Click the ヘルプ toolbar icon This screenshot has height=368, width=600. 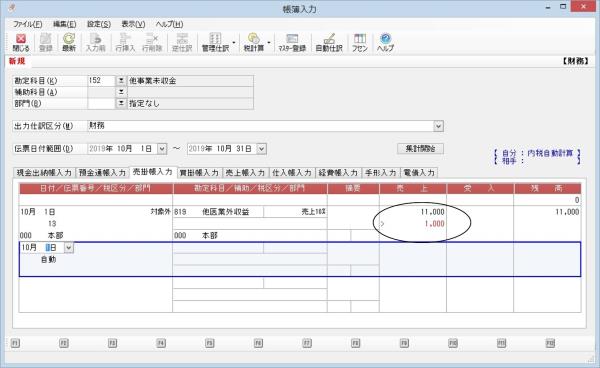[x=385, y=42]
